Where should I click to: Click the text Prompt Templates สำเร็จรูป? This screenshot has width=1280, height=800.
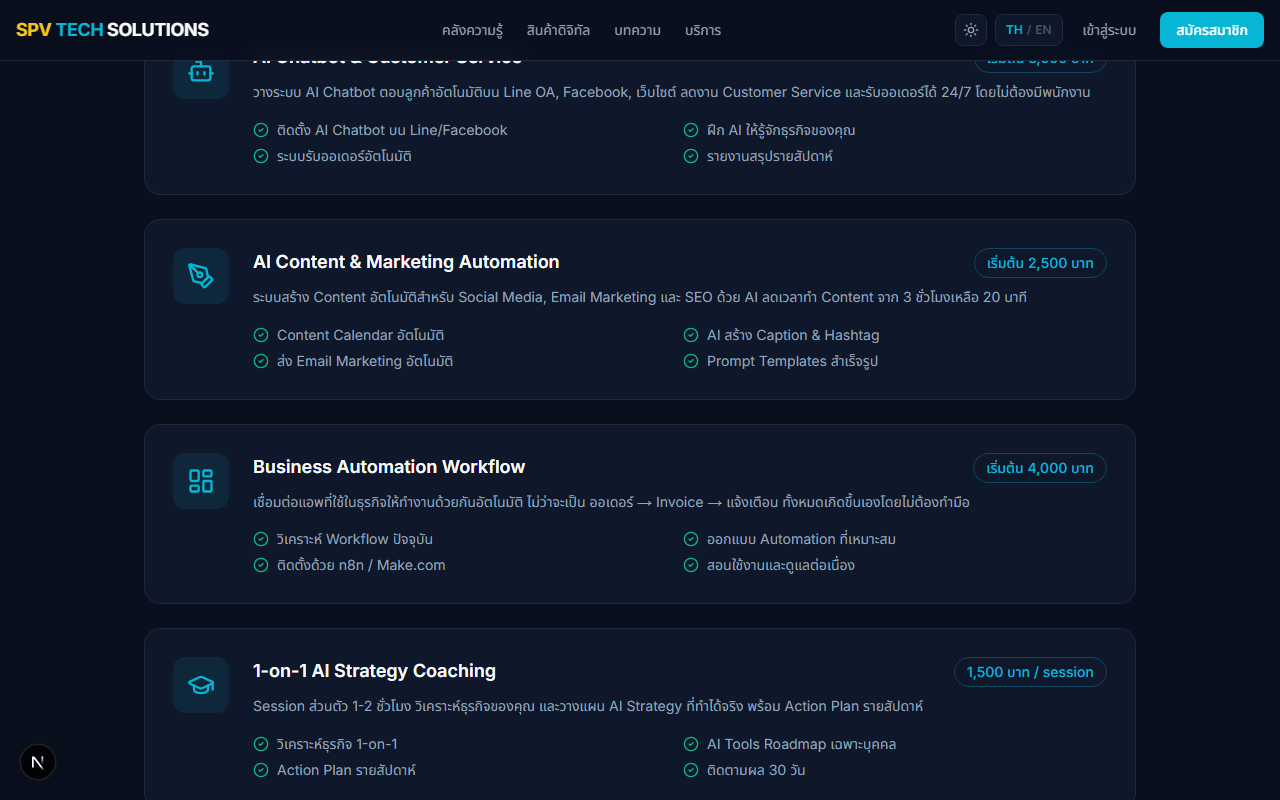coord(792,361)
